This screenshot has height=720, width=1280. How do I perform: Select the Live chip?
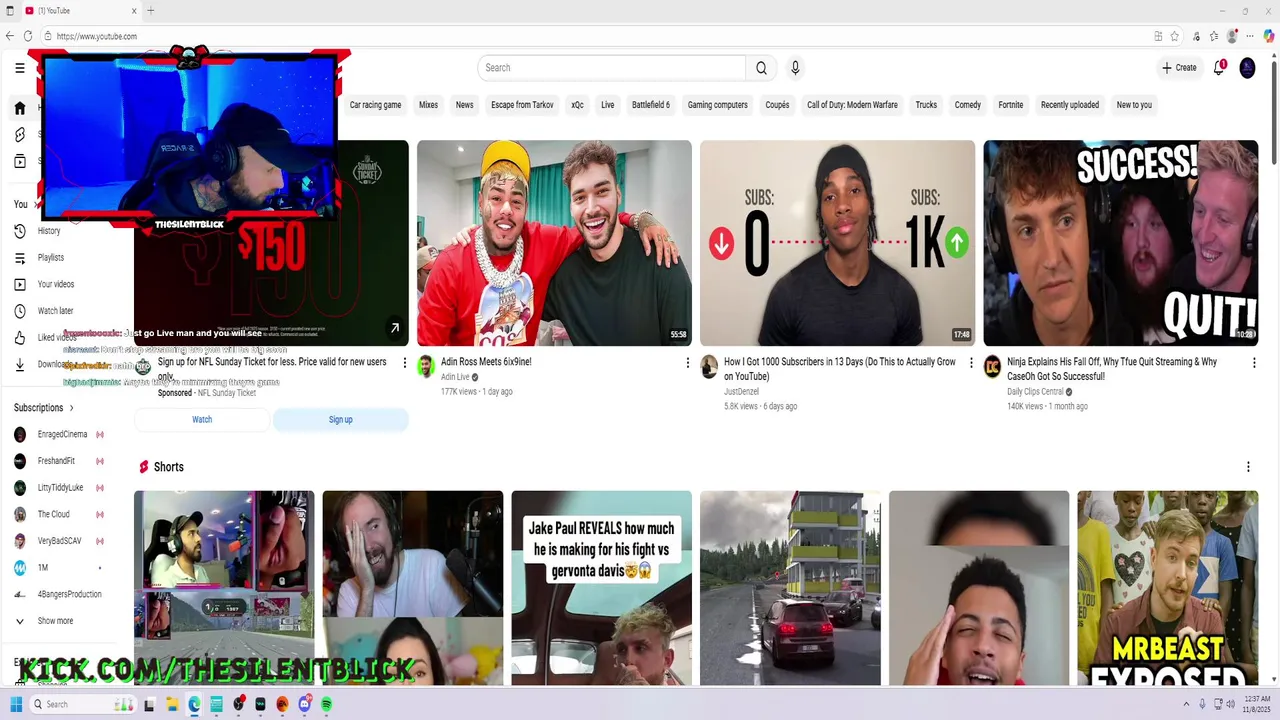[x=607, y=105]
